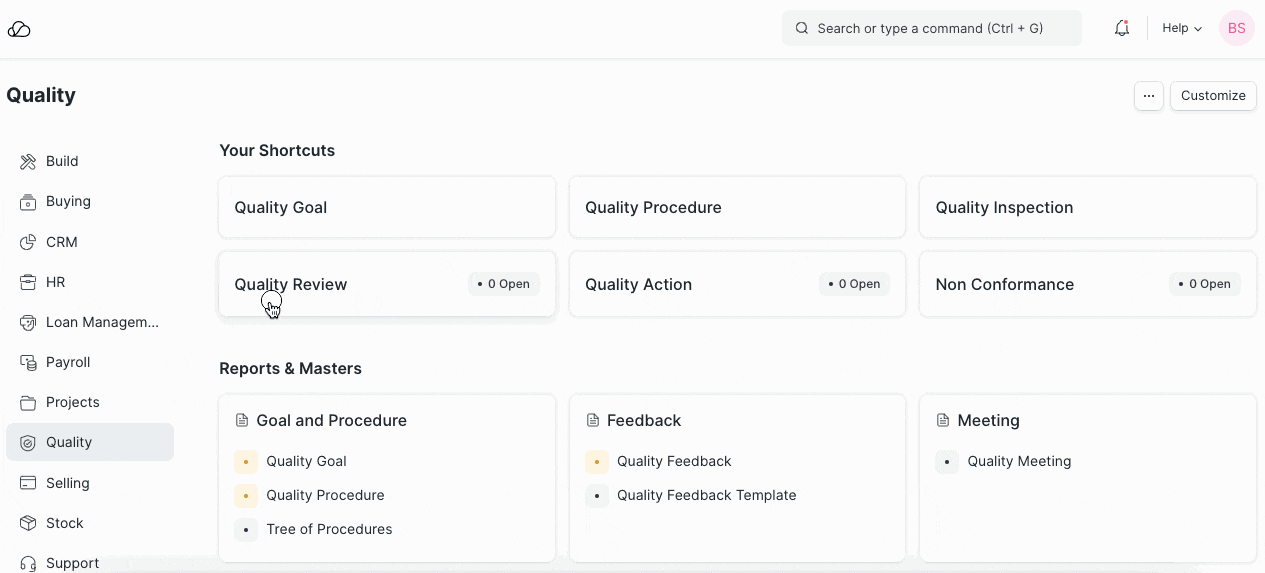Click the CRM pie chart icon

(x=28, y=242)
